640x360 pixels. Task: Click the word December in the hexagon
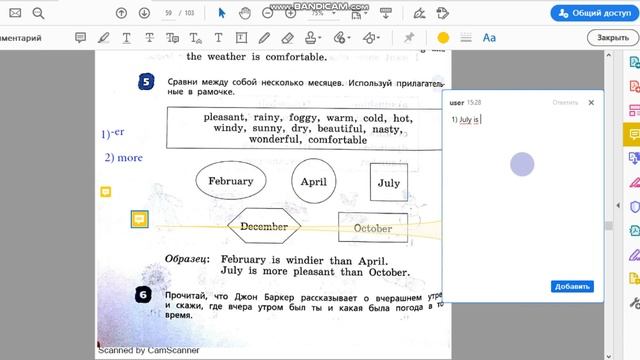264,226
